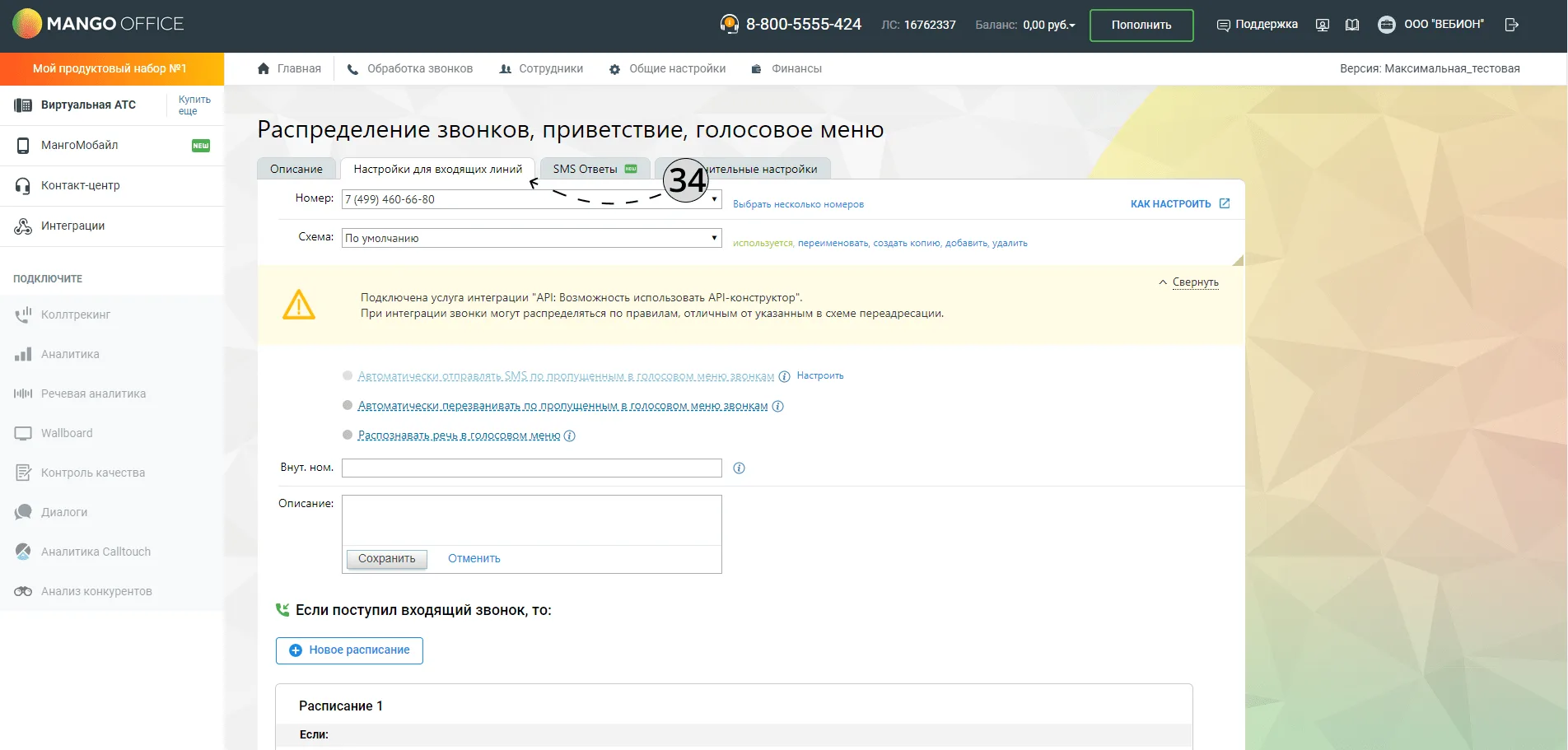Open the Номер phone number dropdown
The height and width of the screenshot is (750, 1568).
tap(532, 199)
